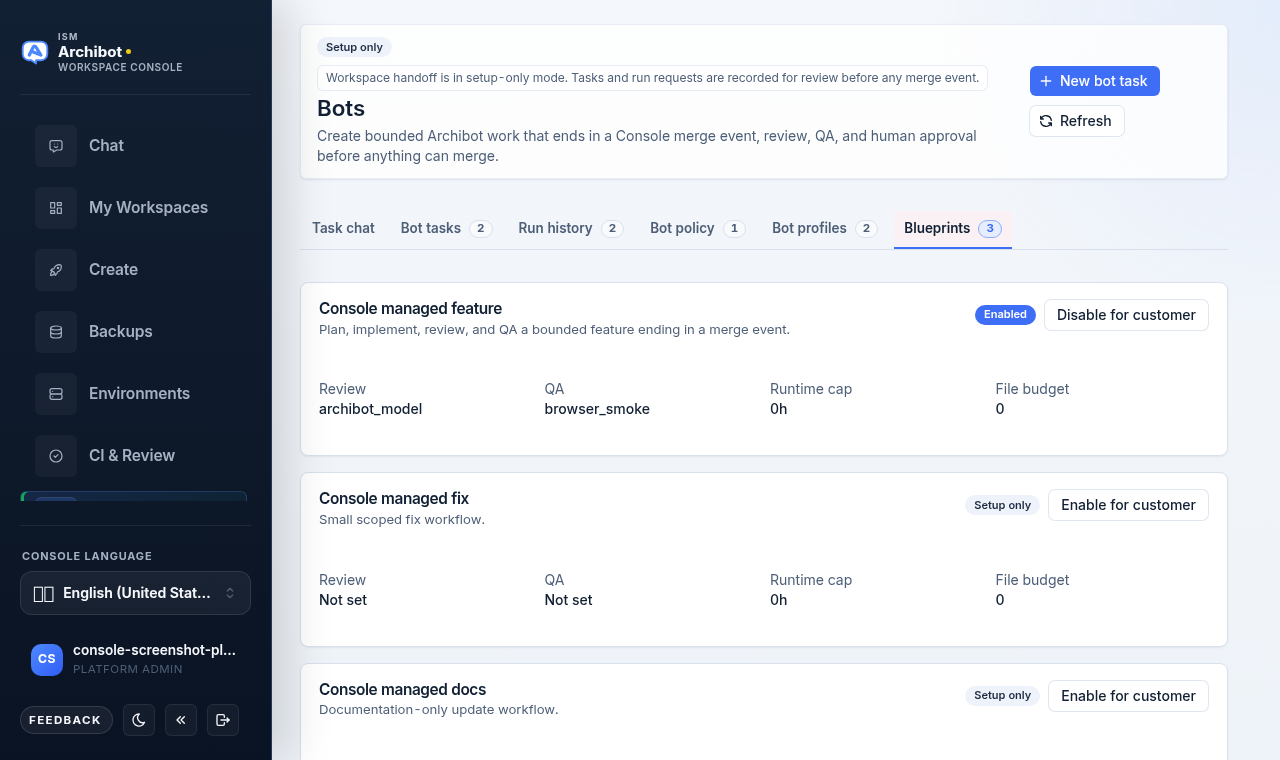
Task: Open CI & Review menu item
Action: click(x=135, y=456)
